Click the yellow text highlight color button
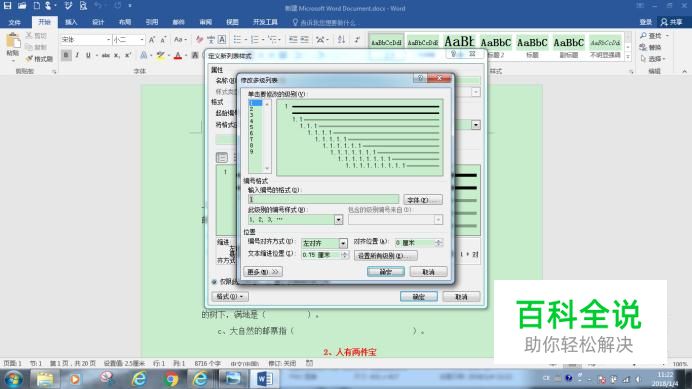Viewport: 692px width, 389px height. point(160,55)
